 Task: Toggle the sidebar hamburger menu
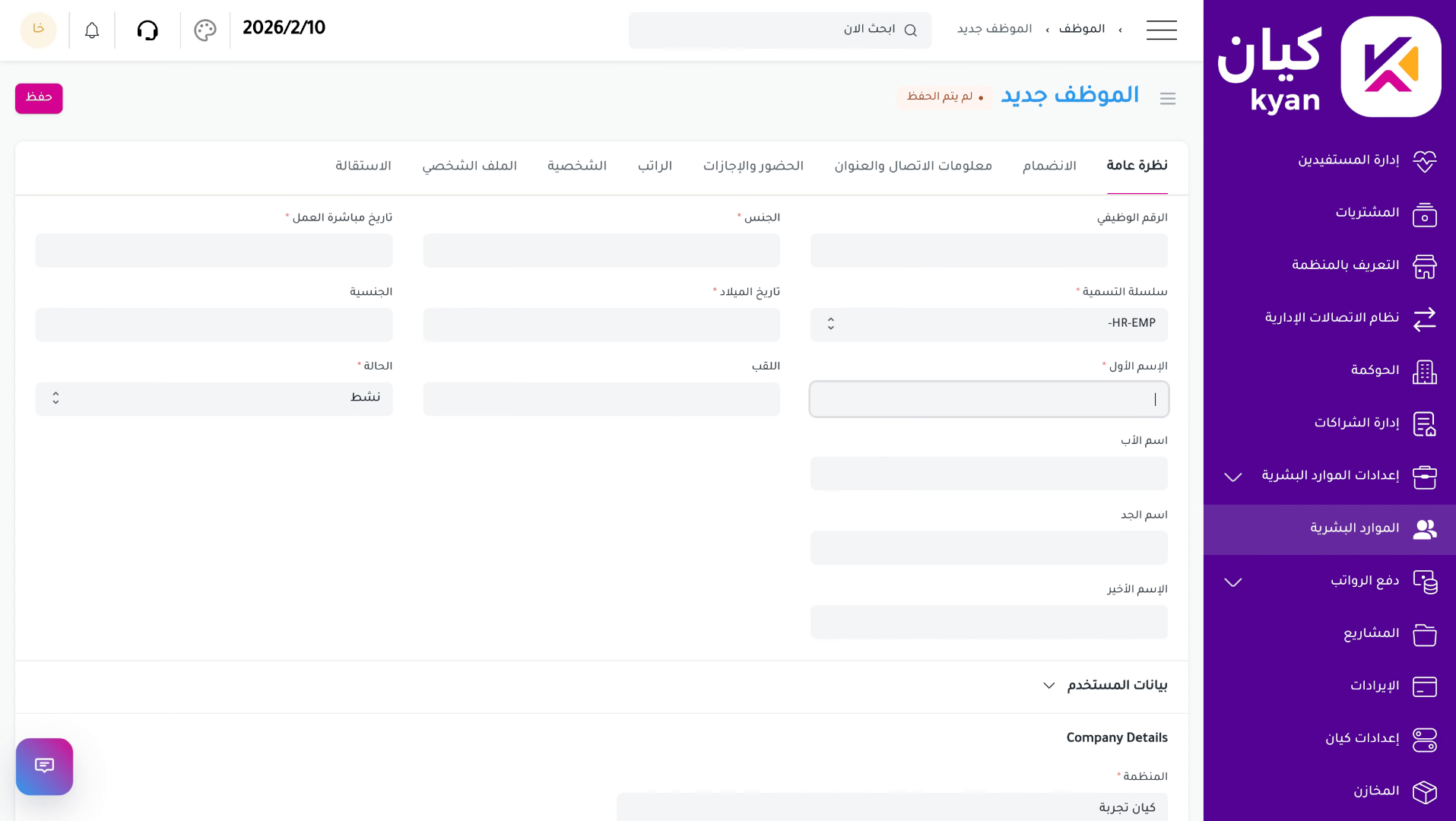(x=1161, y=30)
